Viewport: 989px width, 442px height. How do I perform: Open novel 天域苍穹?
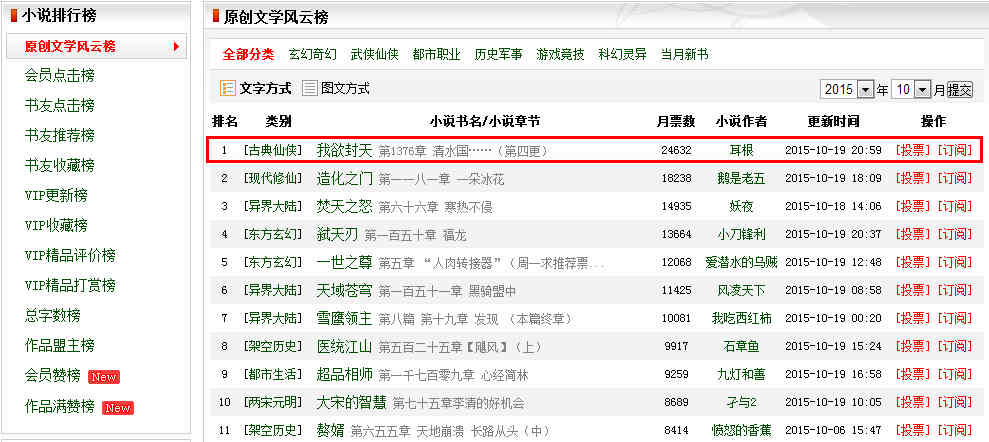pos(344,291)
